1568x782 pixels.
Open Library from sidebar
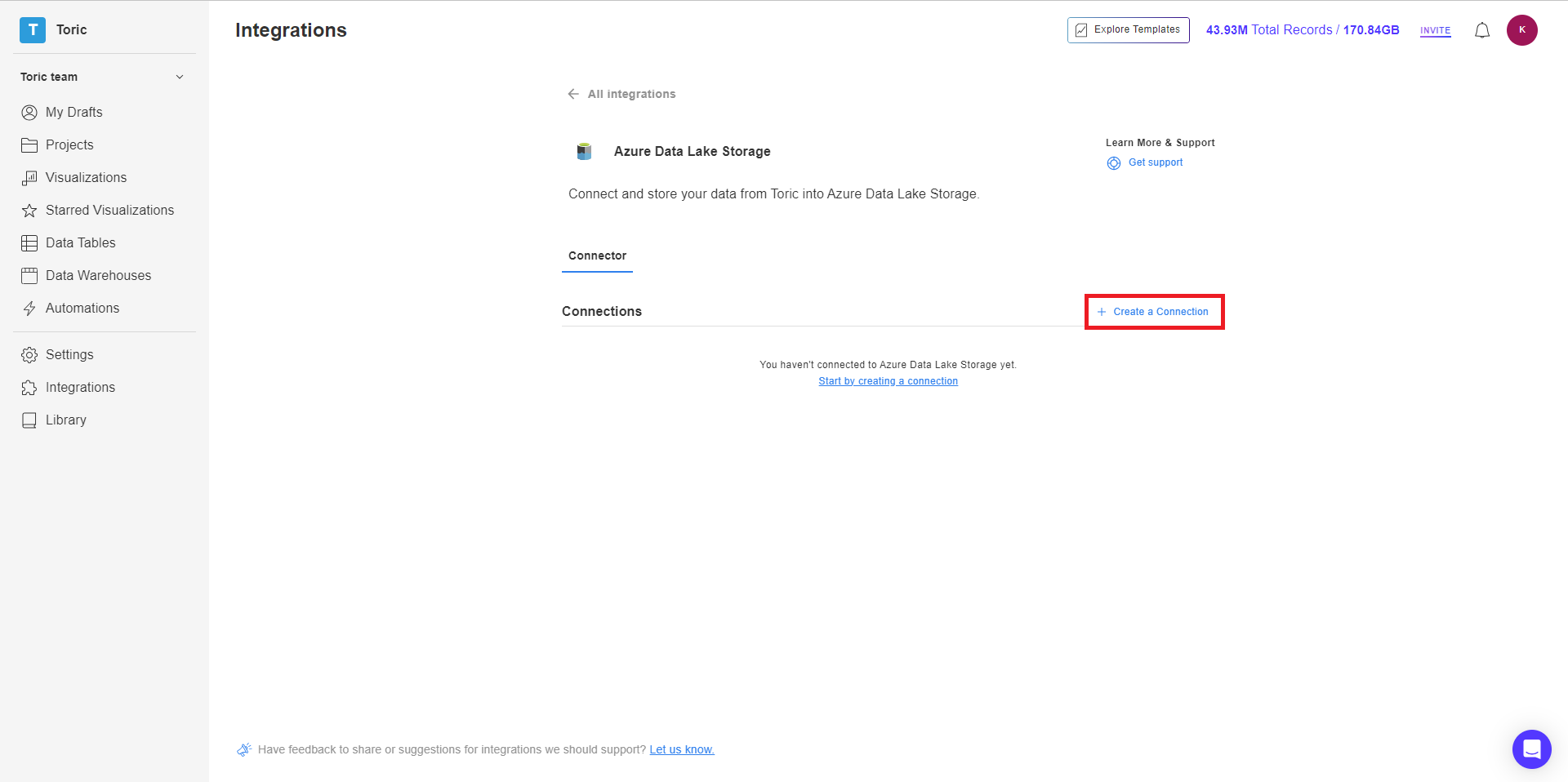(x=66, y=420)
